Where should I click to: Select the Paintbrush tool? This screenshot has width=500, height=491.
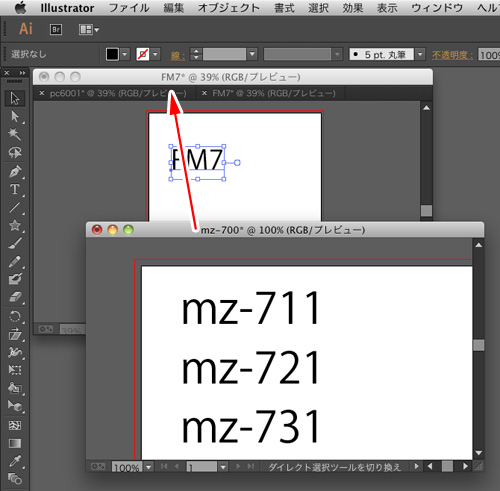15,243
